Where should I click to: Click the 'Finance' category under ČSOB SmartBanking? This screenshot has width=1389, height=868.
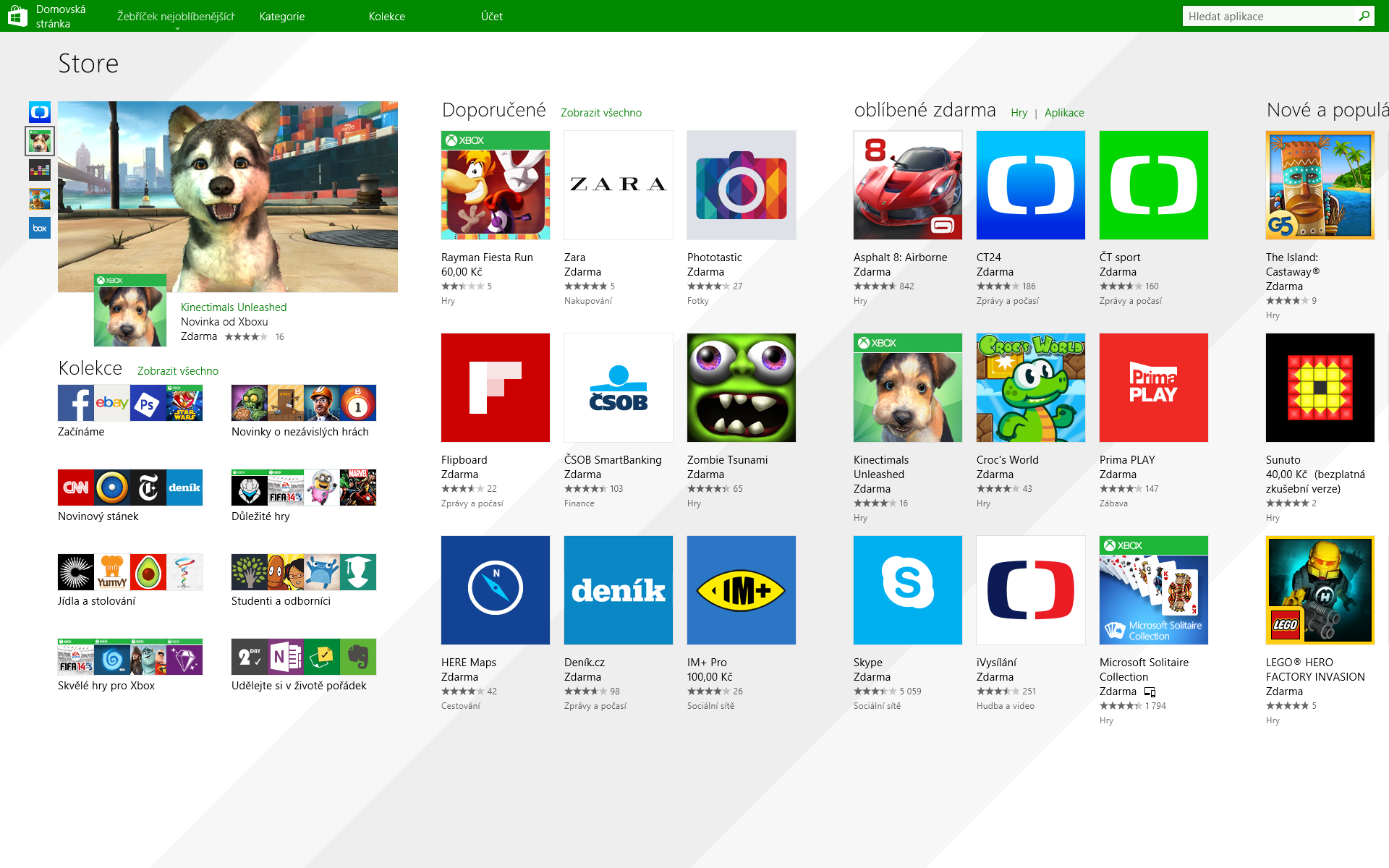579,503
